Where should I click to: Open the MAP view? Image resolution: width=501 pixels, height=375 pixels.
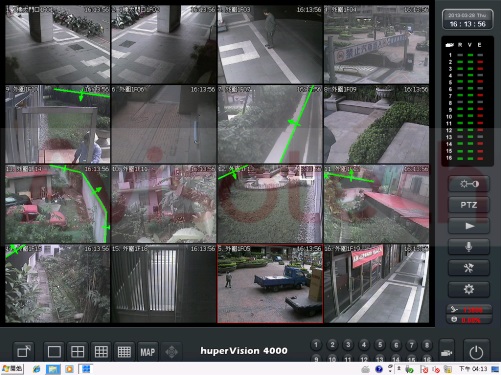coord(148,352)
